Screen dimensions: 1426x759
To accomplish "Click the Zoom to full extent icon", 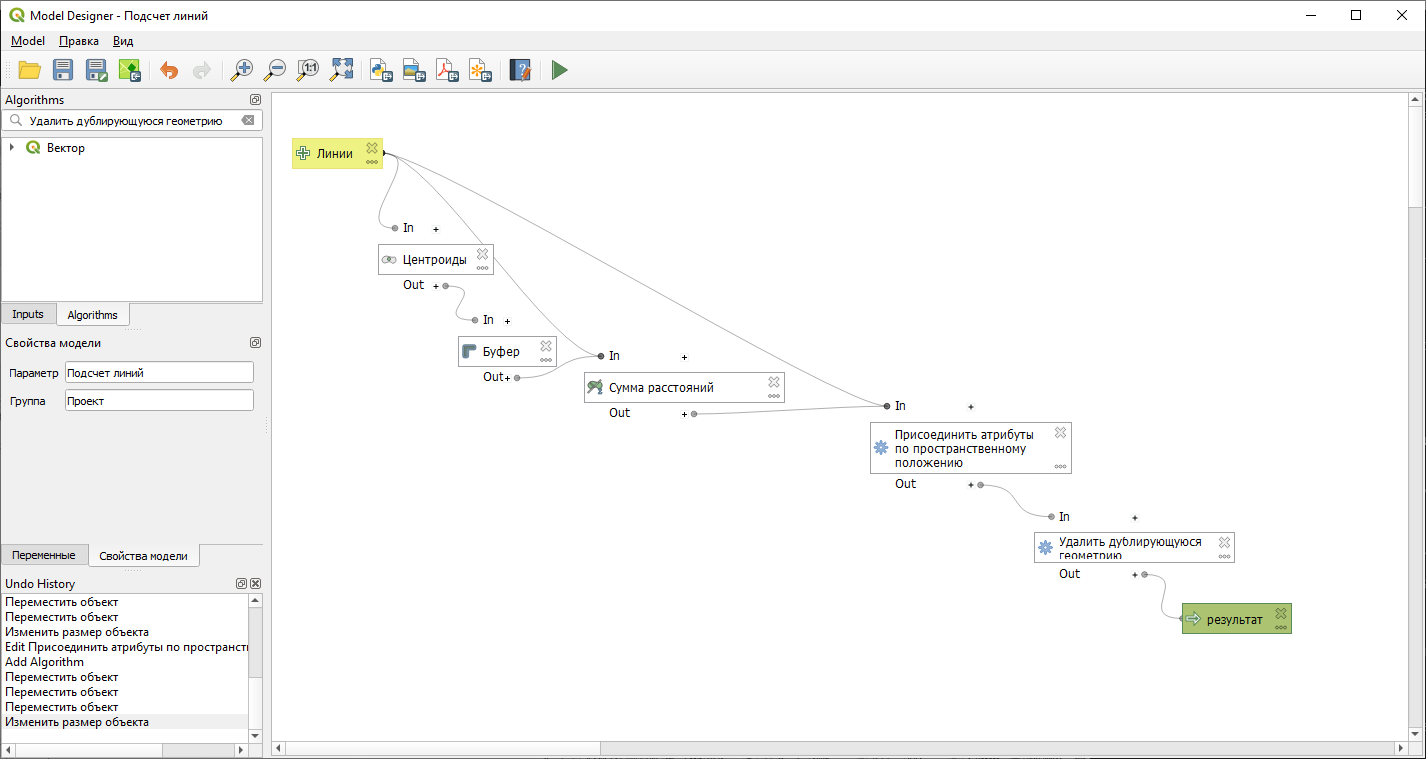I will (x=342, y=70).
